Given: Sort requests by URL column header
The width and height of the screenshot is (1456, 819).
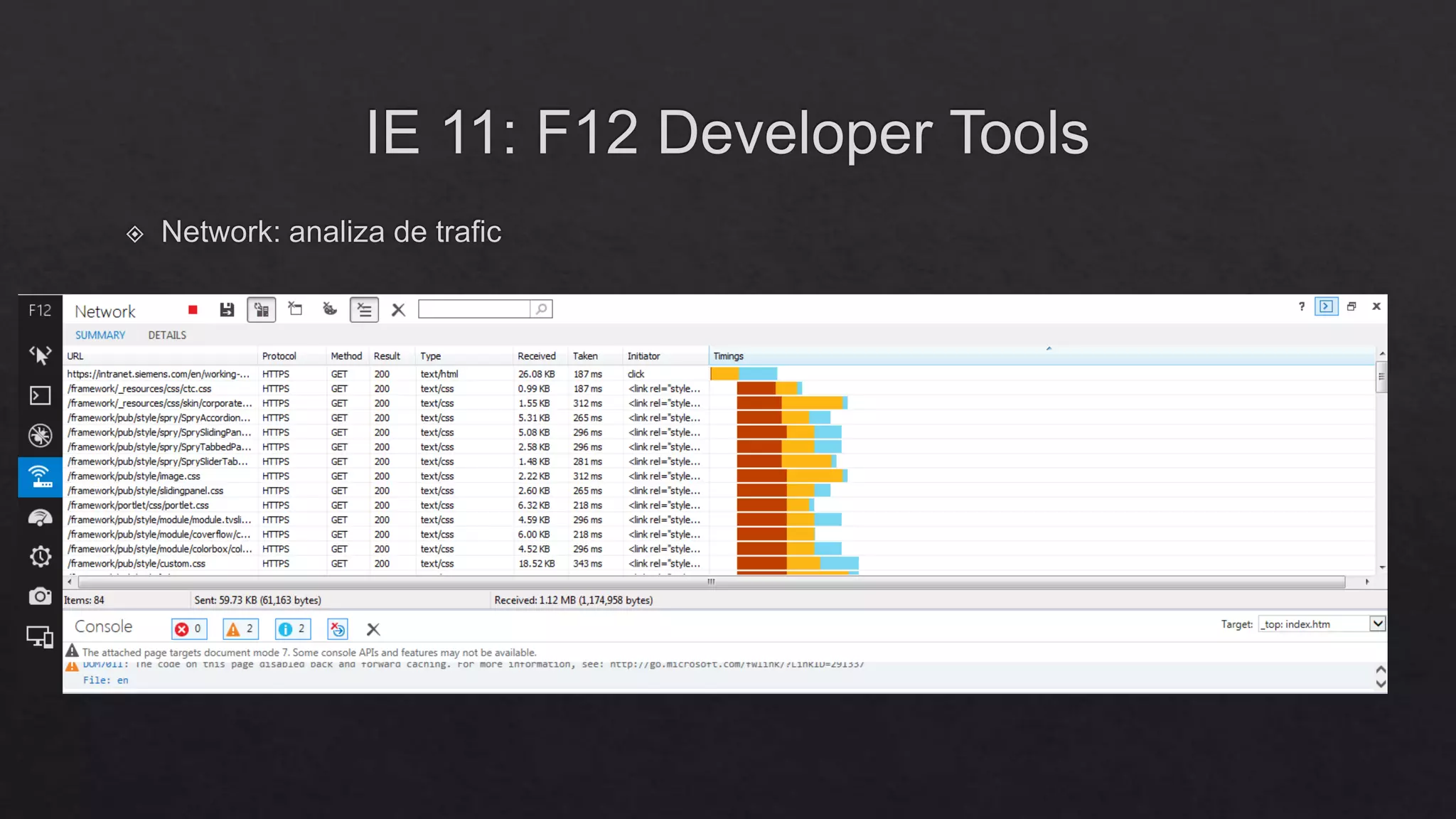Looking at the screenshot, I should pos(160,356).
